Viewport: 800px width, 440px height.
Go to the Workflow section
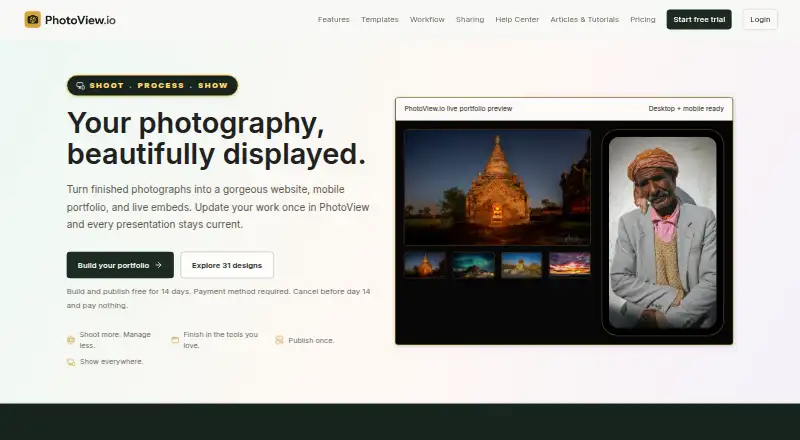point(427,19)
